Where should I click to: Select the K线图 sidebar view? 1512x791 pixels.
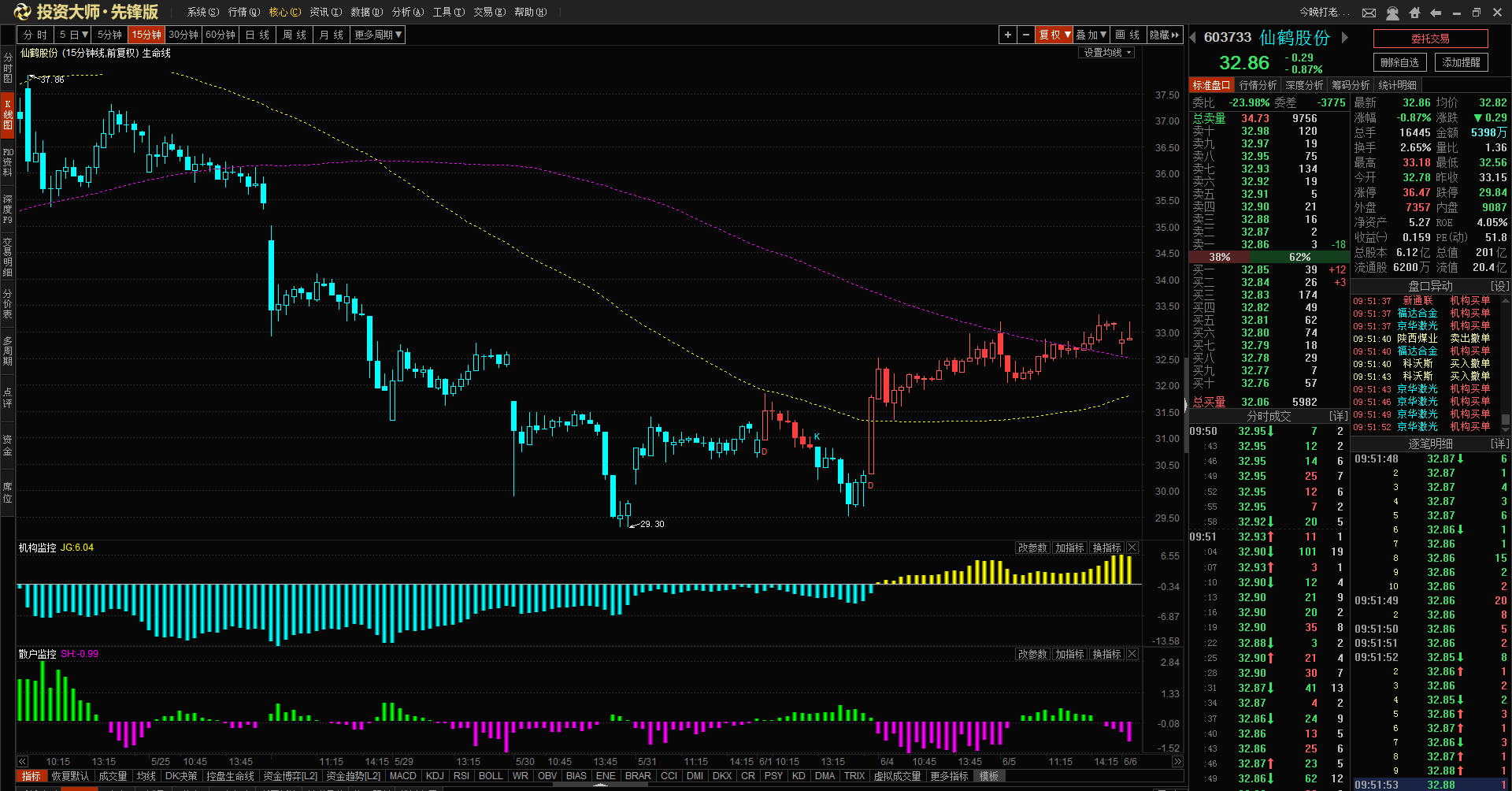(7, 115)
